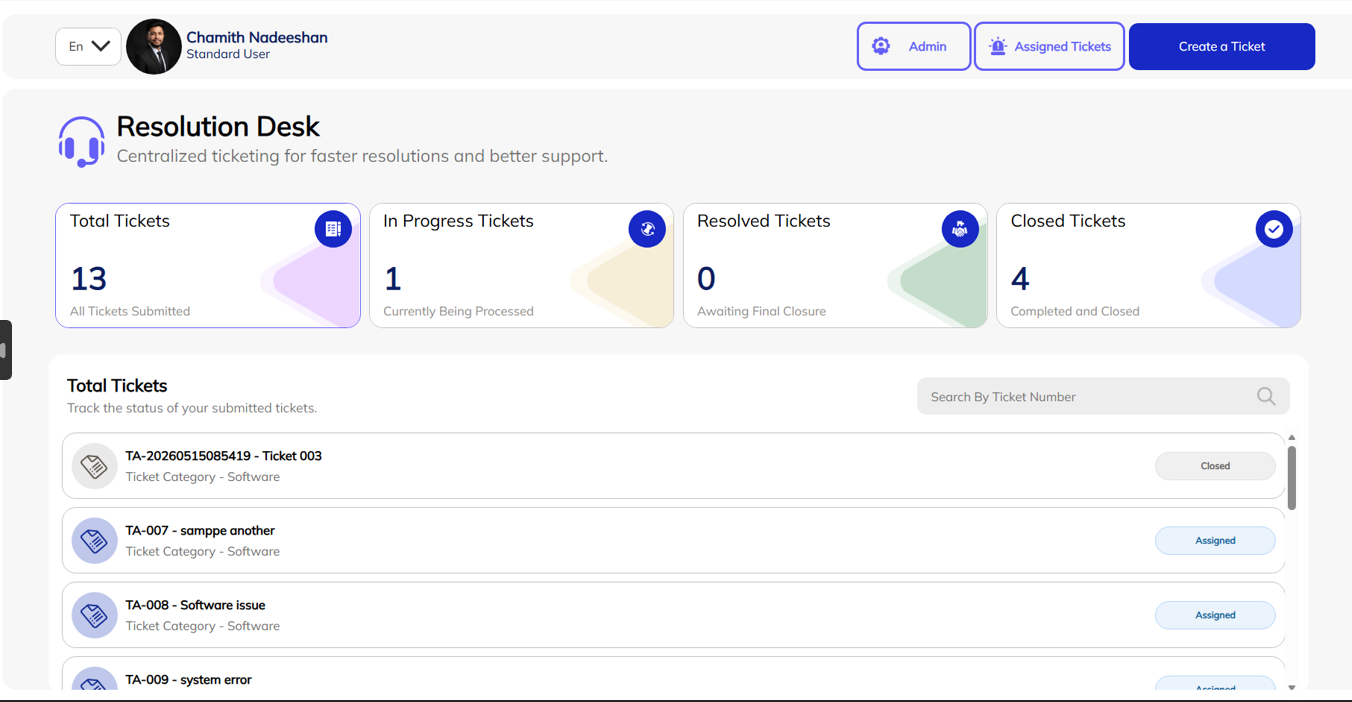Click the Standard User role label
This screenshot has width=1352, height=702.
(x=228, y=54)
